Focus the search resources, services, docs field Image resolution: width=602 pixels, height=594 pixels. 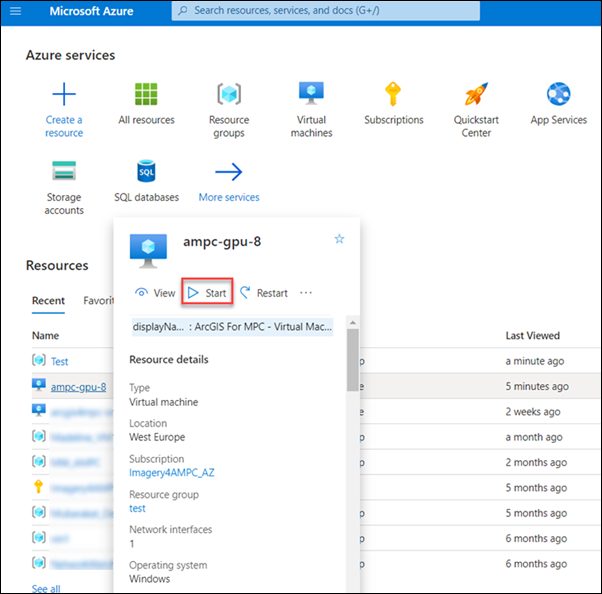coord(326,11)
